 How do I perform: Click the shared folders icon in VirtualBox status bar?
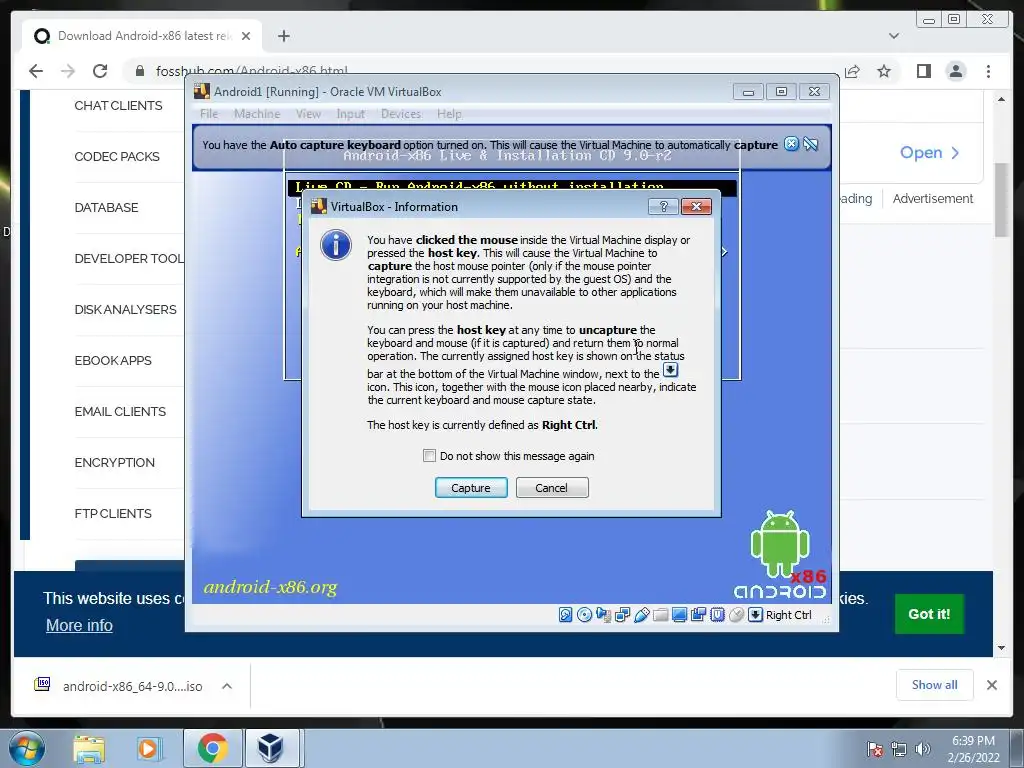pos(660,615)
